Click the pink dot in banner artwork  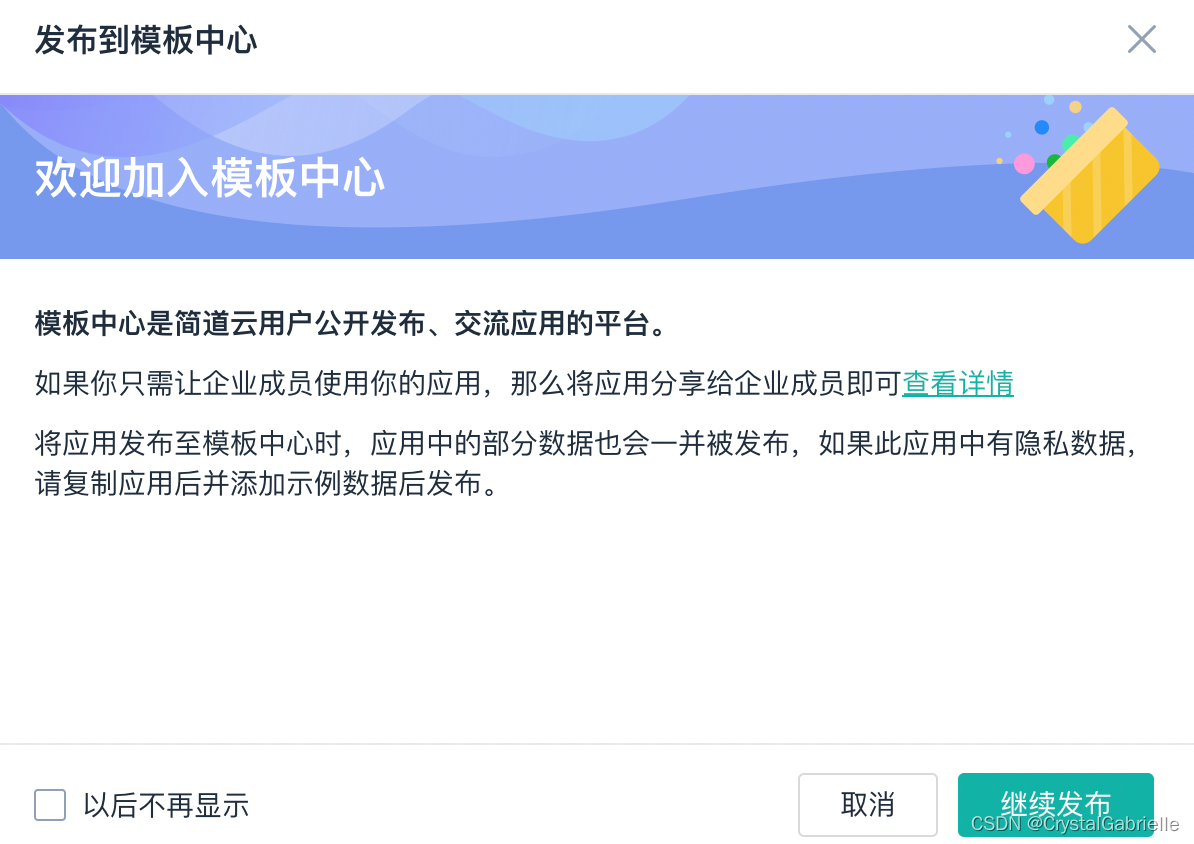(x=1024, y=164)
